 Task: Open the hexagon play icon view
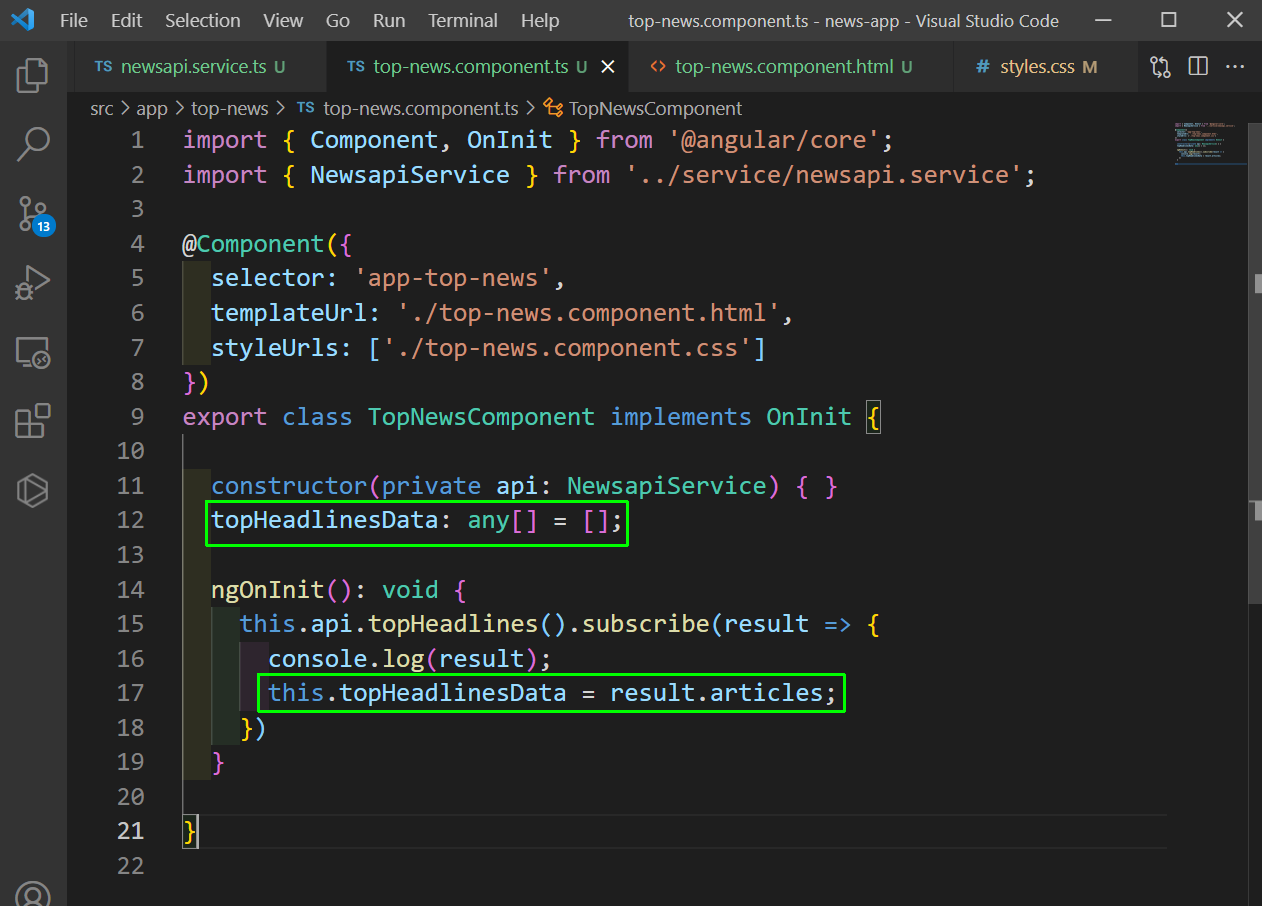point(33,490)
